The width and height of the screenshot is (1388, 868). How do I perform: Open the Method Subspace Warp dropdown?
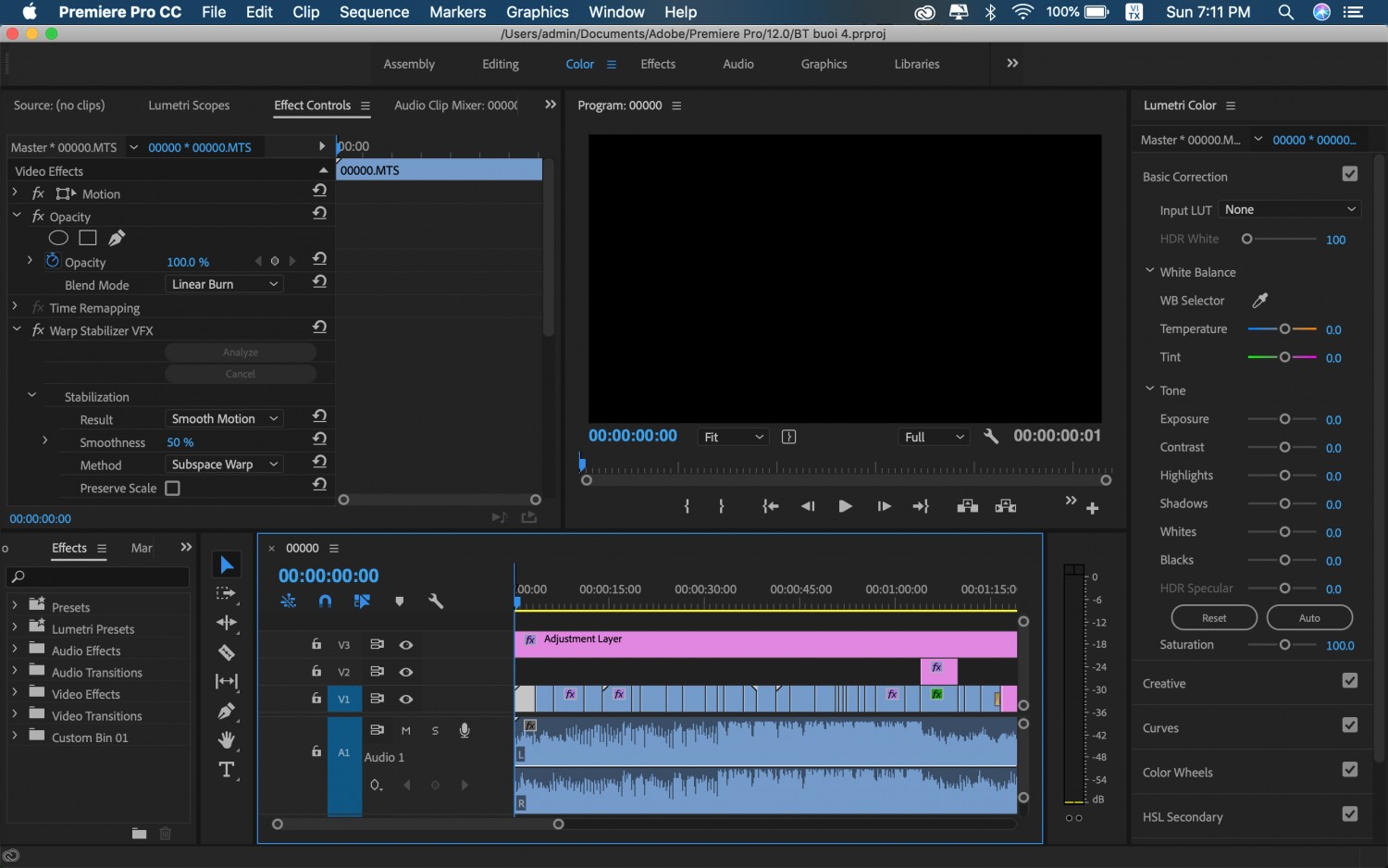[x=223, y=464]
